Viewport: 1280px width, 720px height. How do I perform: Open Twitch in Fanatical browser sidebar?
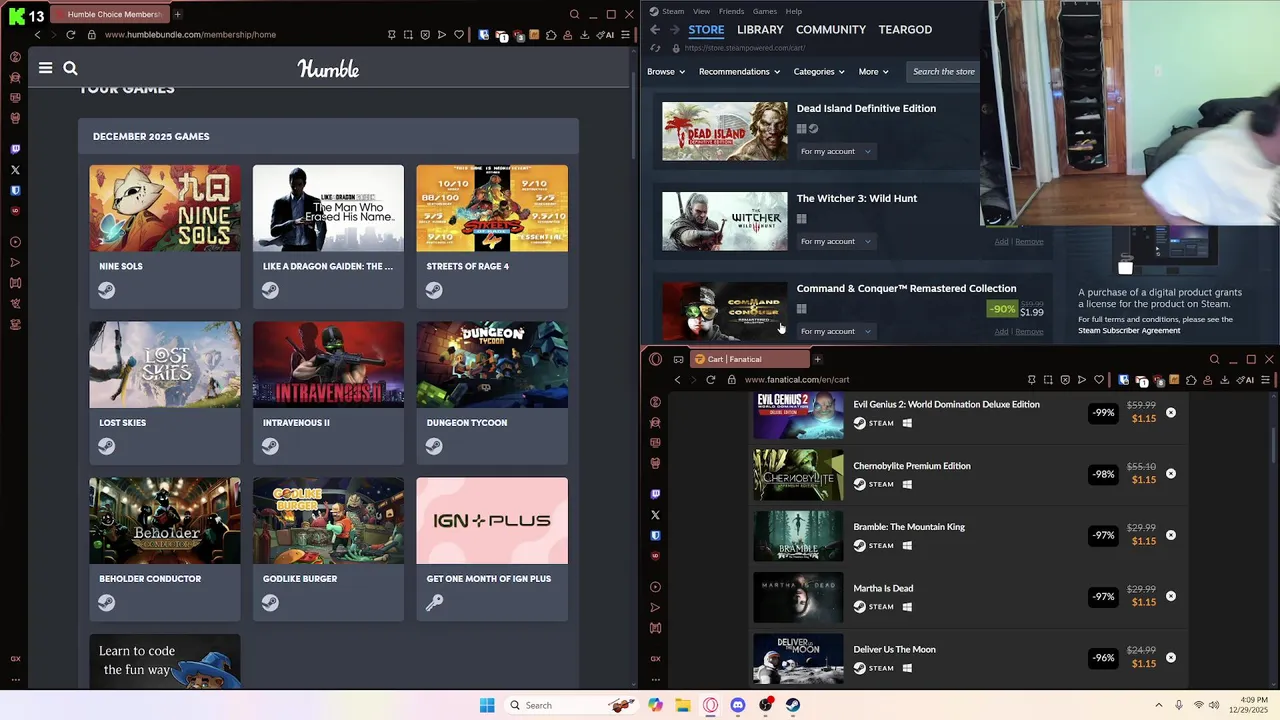(x=655, y=494)
